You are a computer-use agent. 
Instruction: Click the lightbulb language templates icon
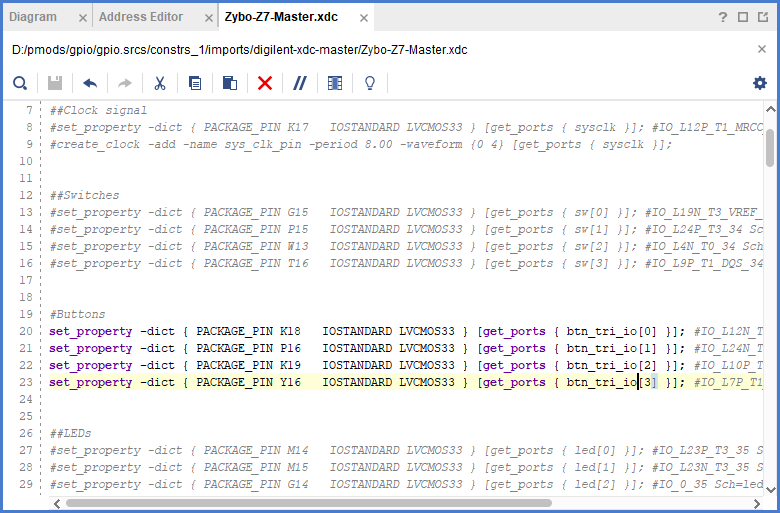coord(370,83)
